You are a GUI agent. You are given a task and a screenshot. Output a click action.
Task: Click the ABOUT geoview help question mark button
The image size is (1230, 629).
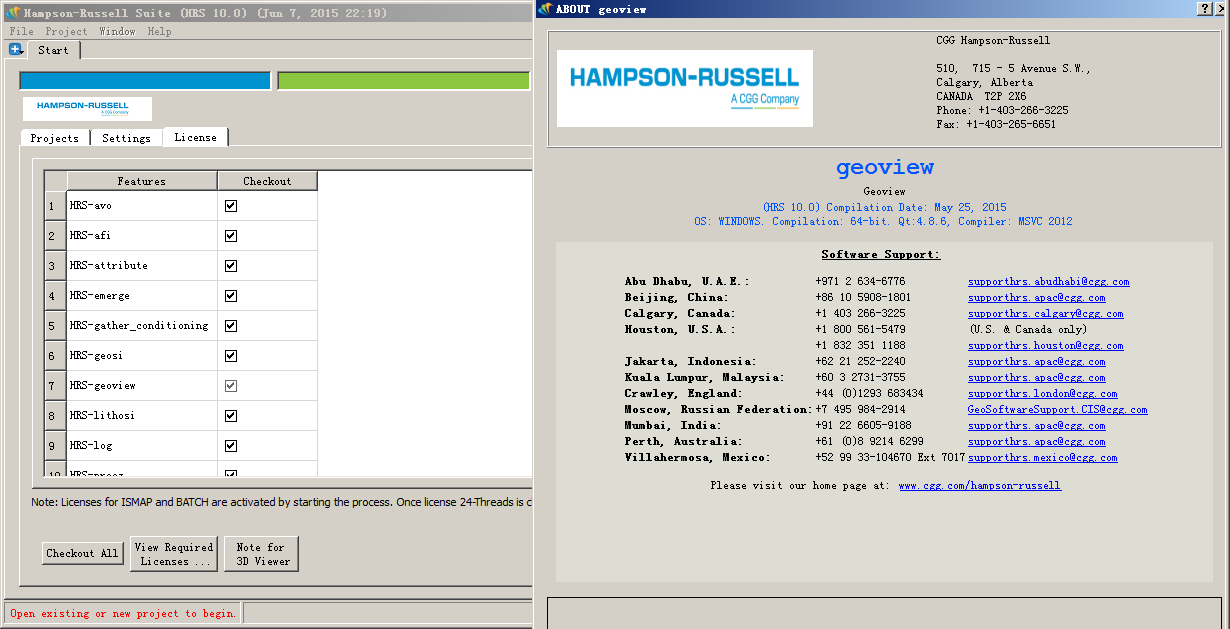[x=1204, y=8]
